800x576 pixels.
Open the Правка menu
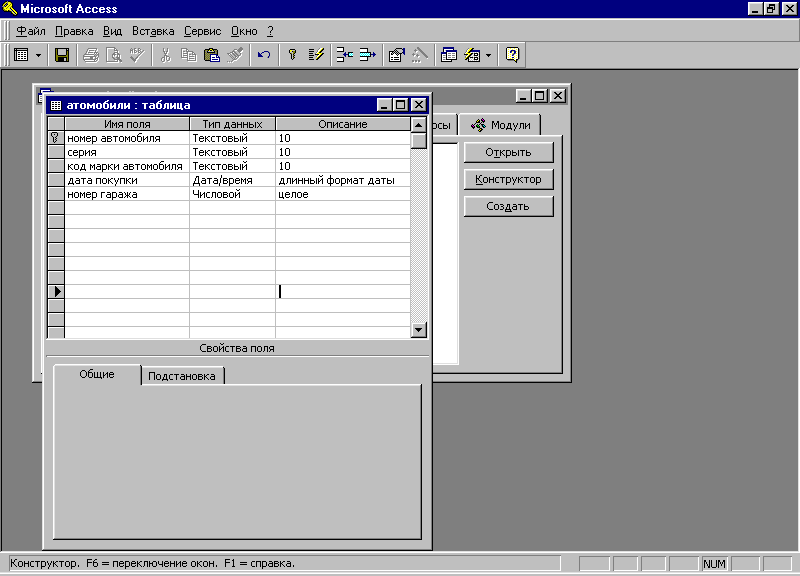[x=74, y=31]
